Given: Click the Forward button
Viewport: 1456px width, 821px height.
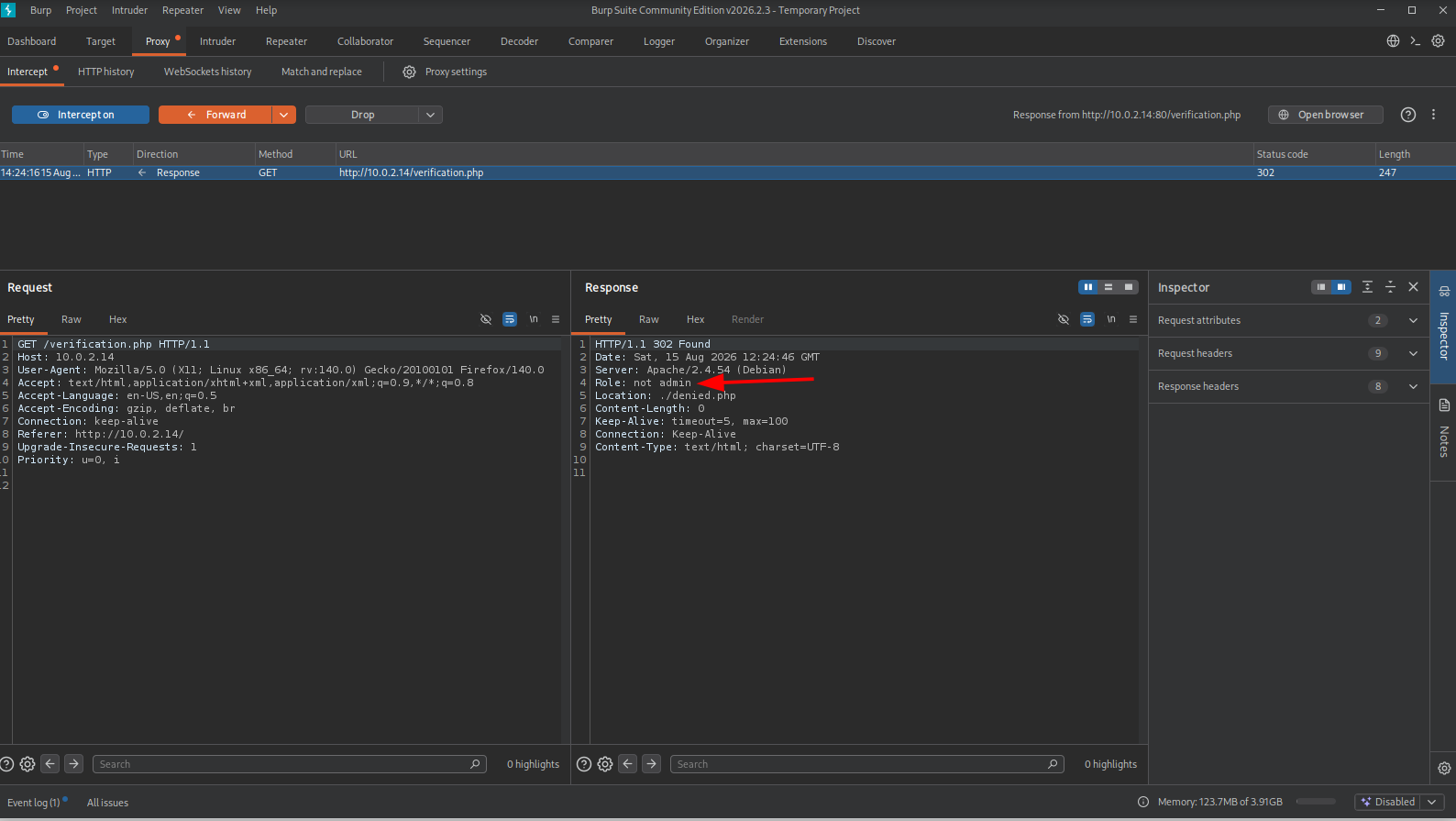Looking at the screenshot, I should pyautogui.click(x=215, y=115).
